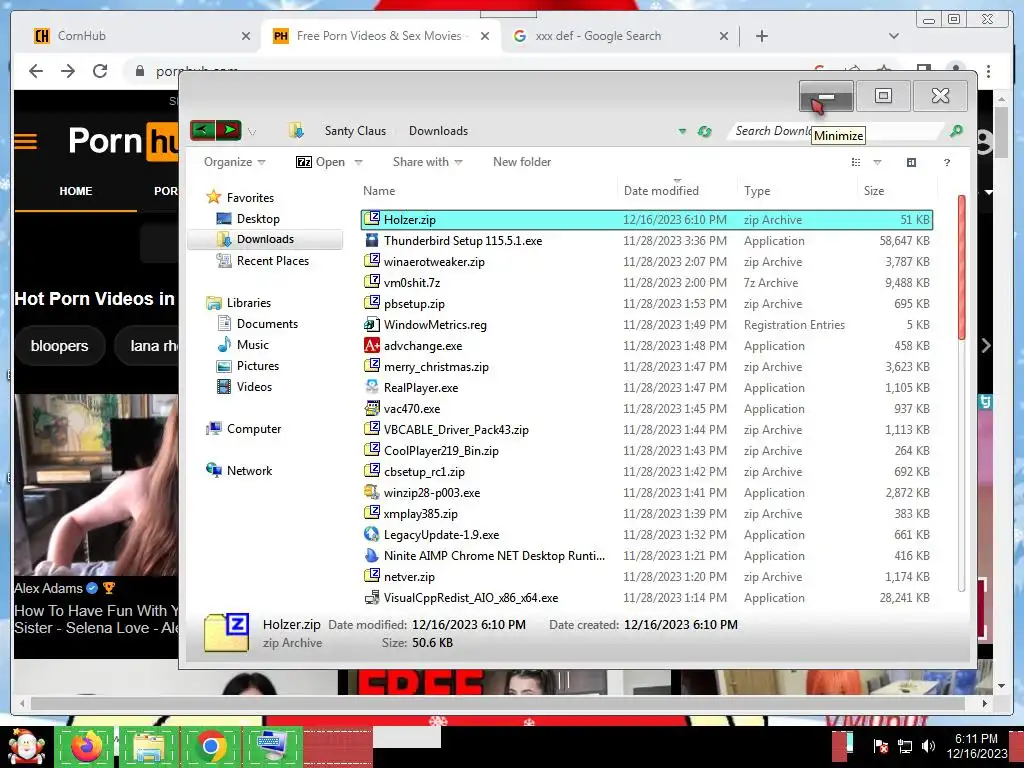Viewport: 1024px width, 768px height.
Task: Switch to the xxx def Google Search tab
Action: (x=619, y=36)
